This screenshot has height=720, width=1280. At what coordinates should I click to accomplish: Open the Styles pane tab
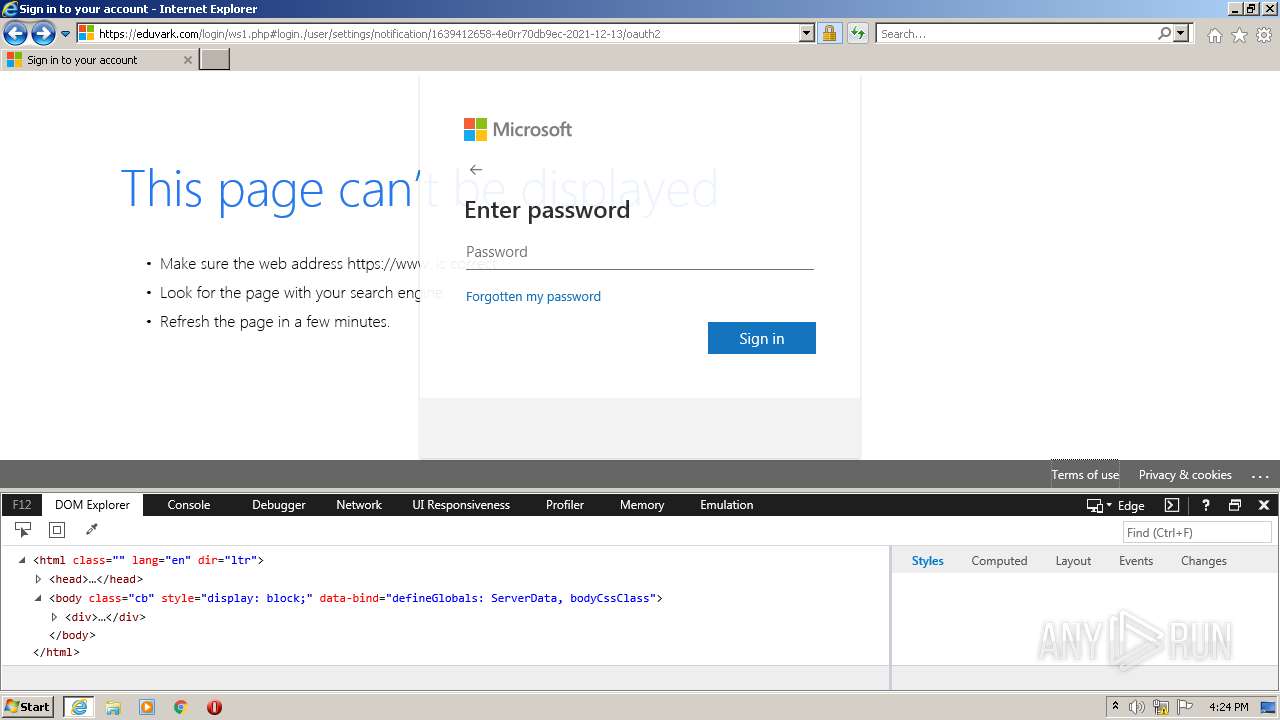pos(927,561)
